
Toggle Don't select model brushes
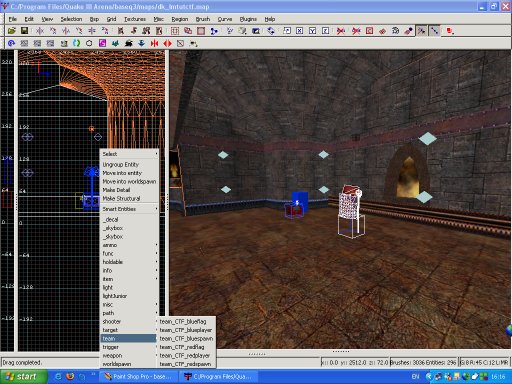click(341, 31)
